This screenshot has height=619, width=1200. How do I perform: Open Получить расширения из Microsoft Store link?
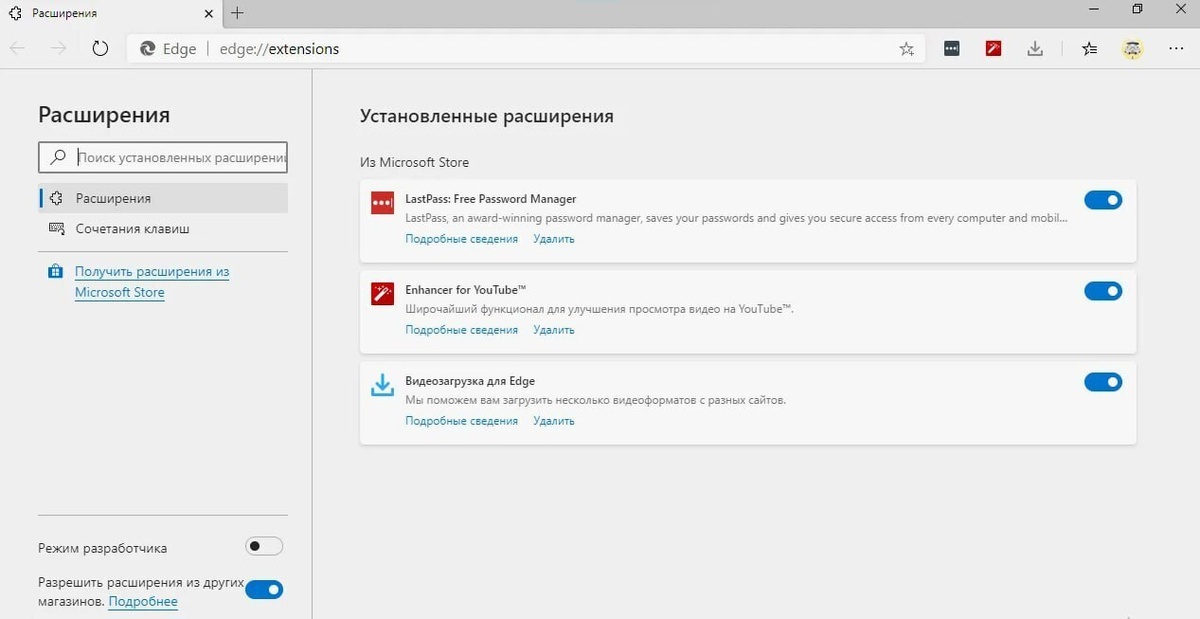pos(152,282)
